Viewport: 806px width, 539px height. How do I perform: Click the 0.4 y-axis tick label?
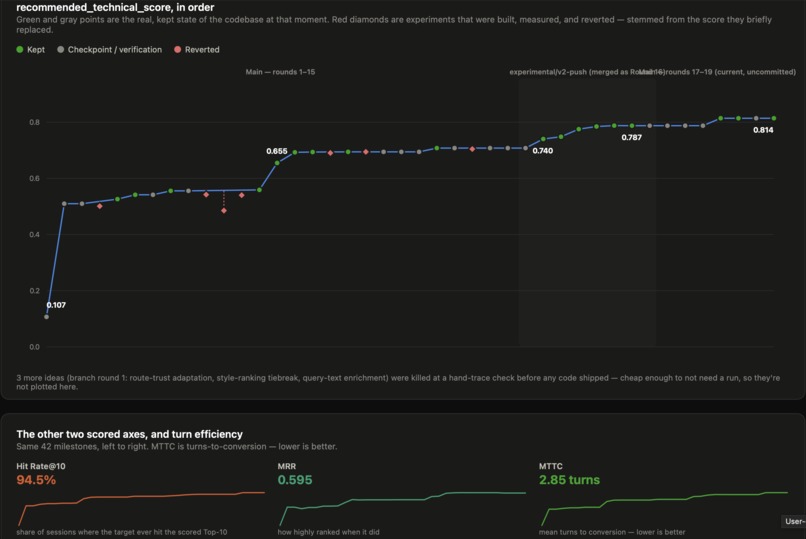point(34,234)
